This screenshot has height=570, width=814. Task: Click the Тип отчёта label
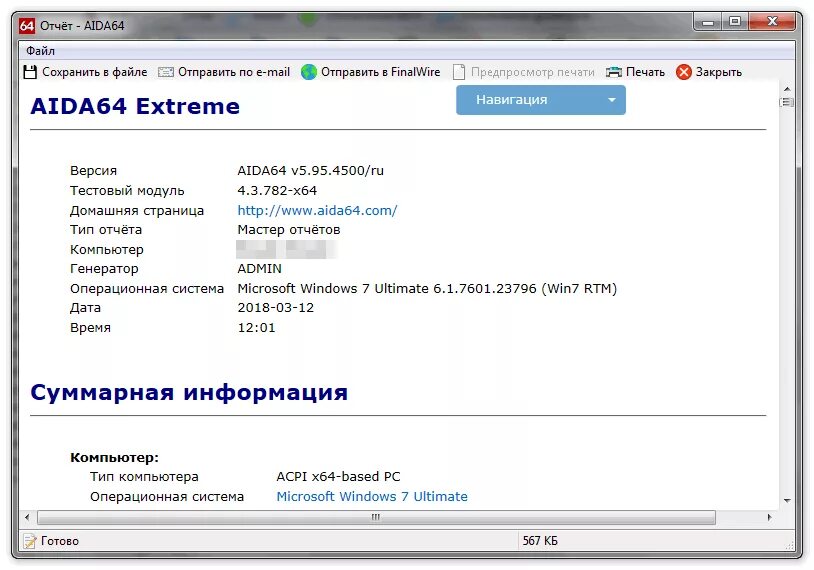106,229
